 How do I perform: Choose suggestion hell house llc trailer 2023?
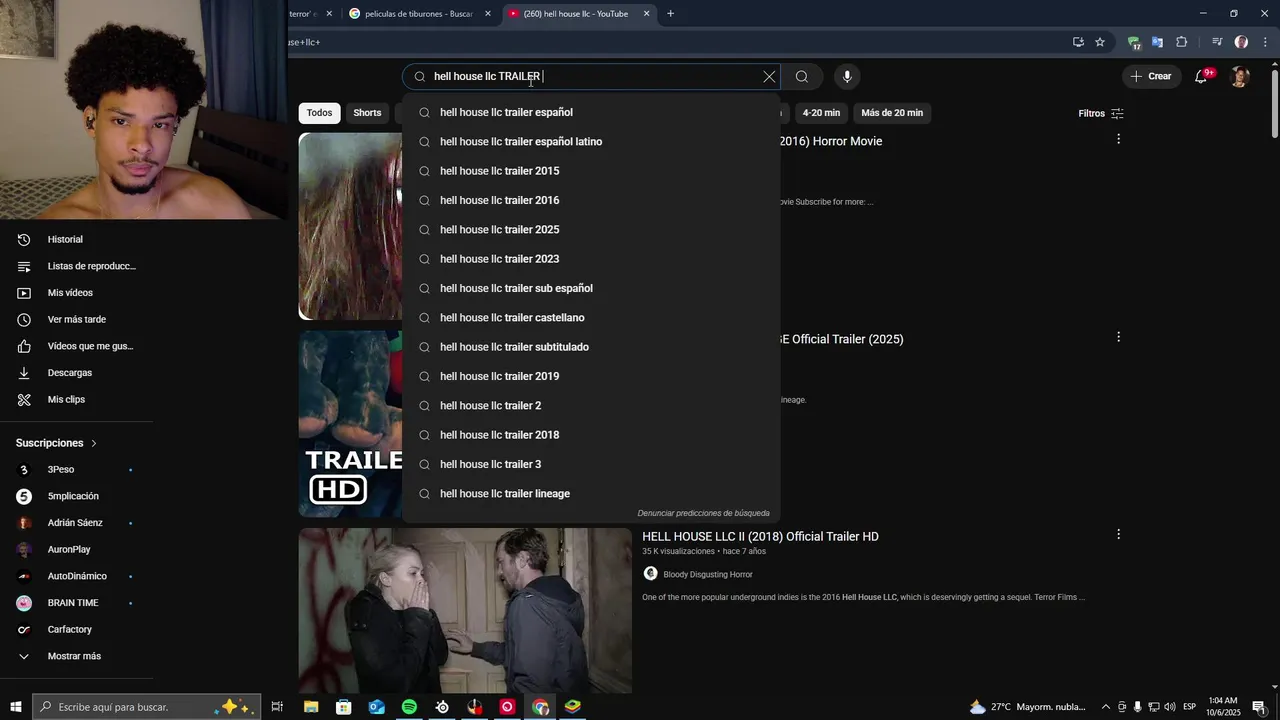[591, 259]
